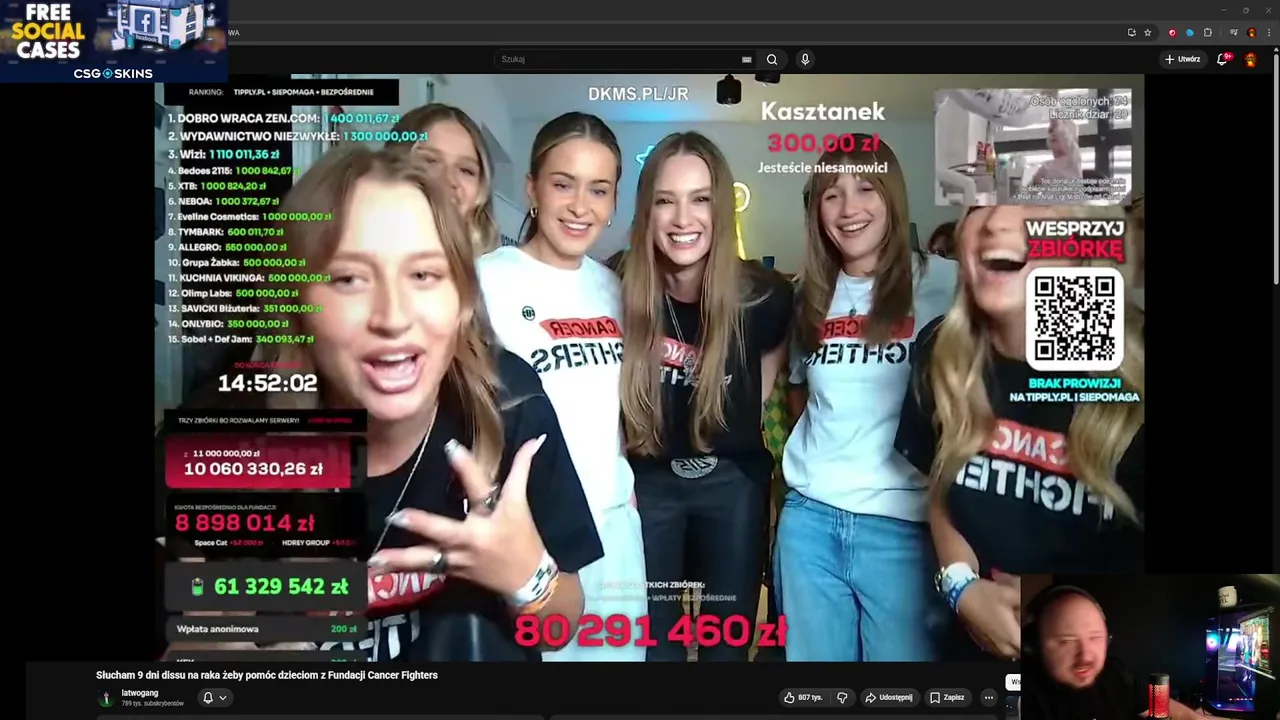Like the video, 807 tys. button
Viewport: 1280px width, 720px height.
pos(803,697)
